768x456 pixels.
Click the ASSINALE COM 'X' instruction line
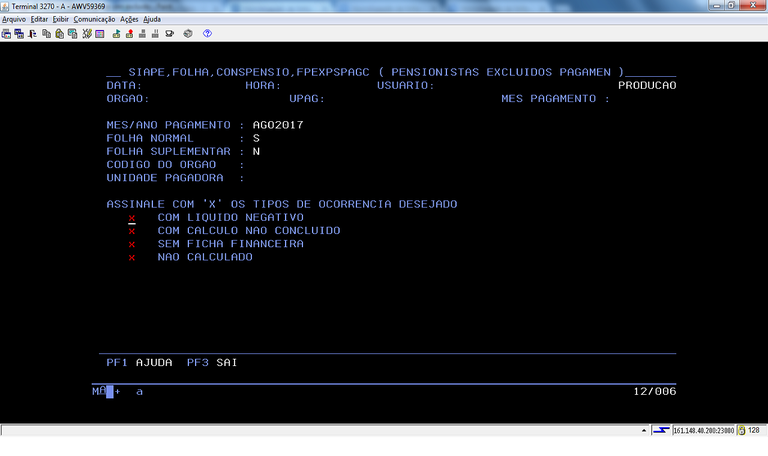tap(282, 204)
